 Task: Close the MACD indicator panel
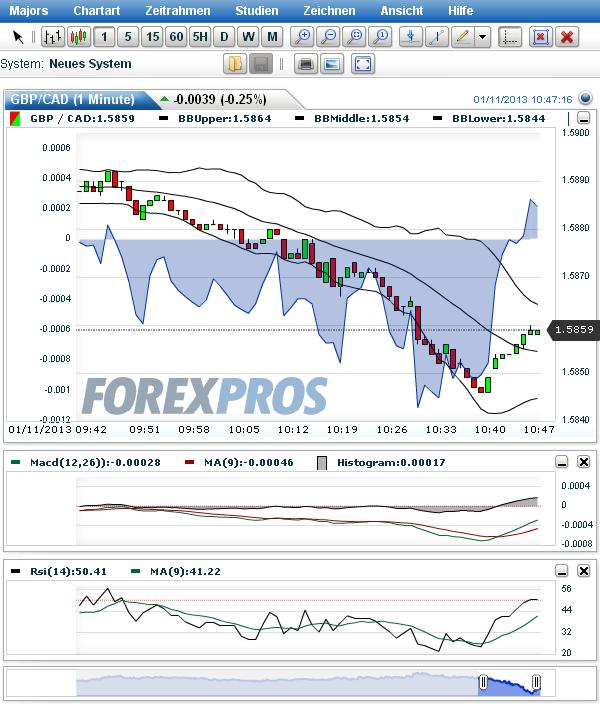click(x=584, y=462)
